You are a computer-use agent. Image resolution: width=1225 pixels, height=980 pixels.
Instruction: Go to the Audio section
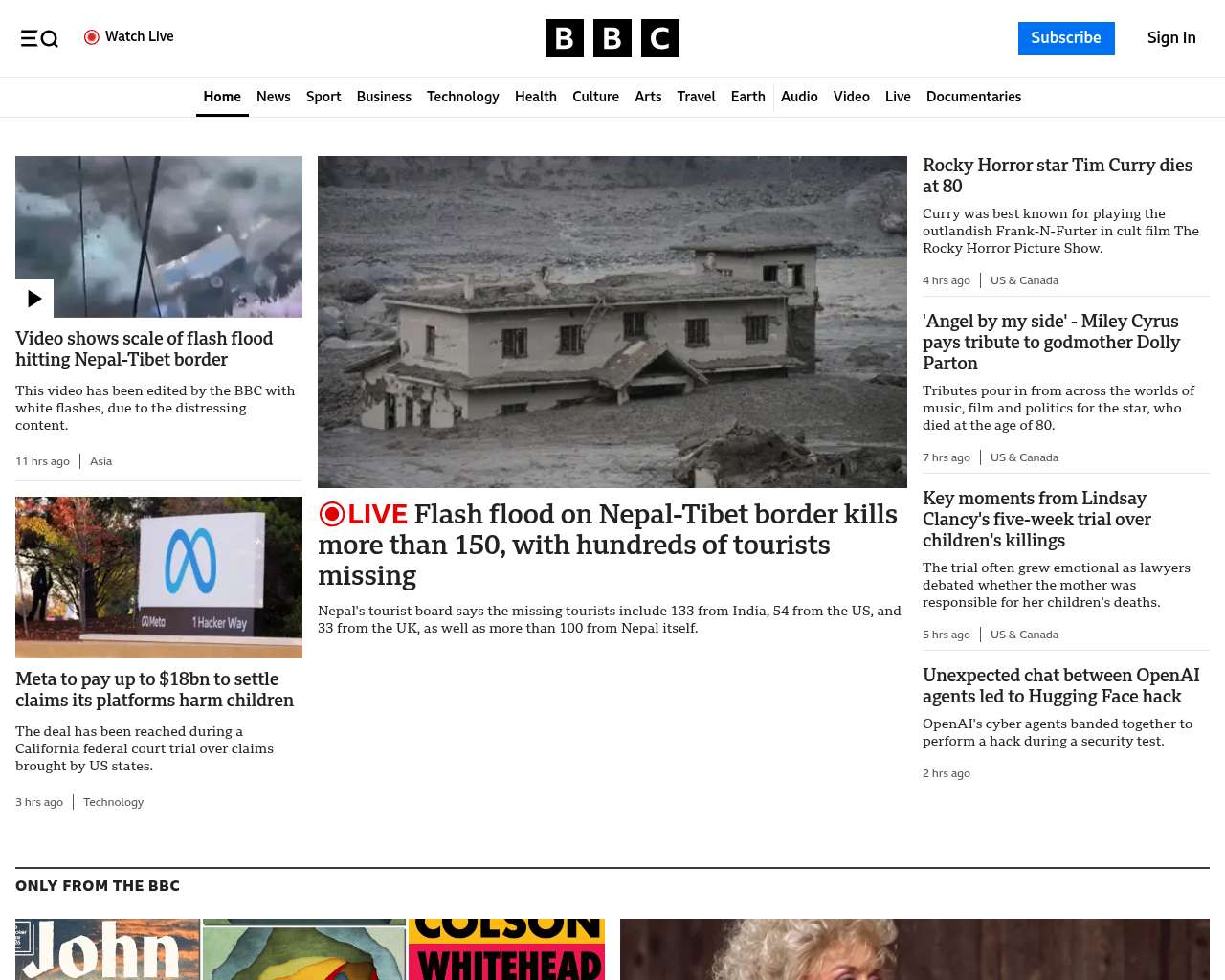pyautogui.click(x=799, y=97)
